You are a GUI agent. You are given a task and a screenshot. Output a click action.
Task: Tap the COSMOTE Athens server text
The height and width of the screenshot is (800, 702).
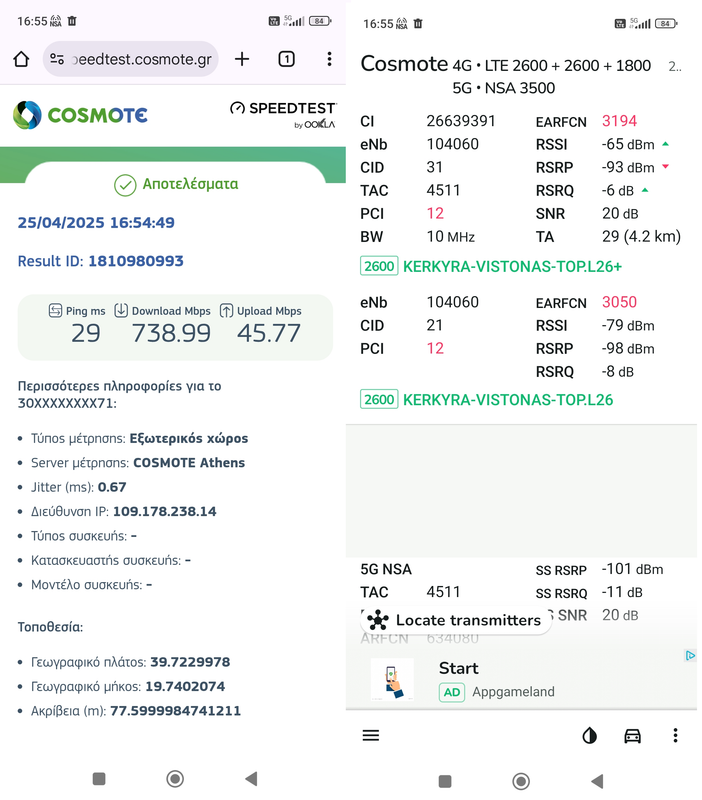tap(189, 463)
